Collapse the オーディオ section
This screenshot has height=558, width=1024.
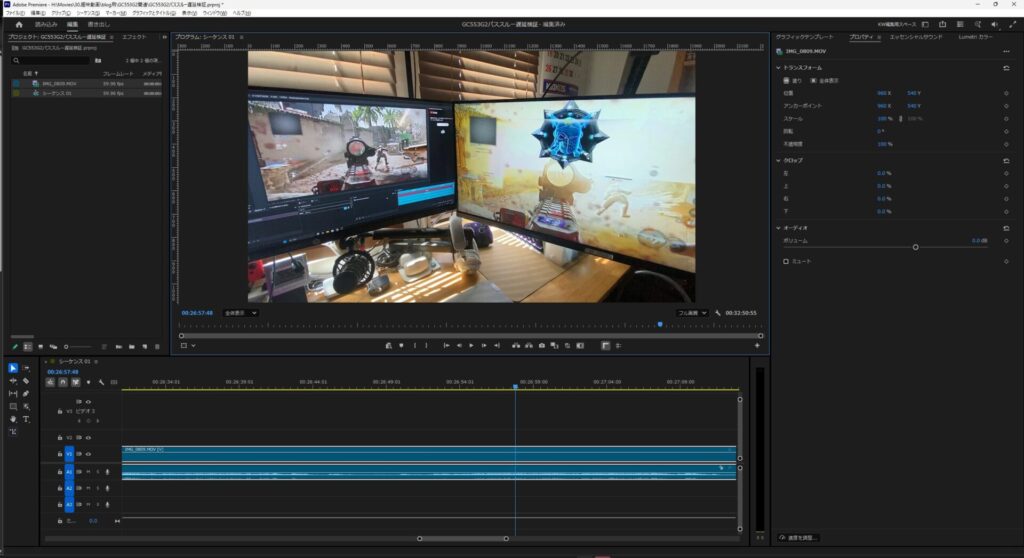tap(778, 228)
